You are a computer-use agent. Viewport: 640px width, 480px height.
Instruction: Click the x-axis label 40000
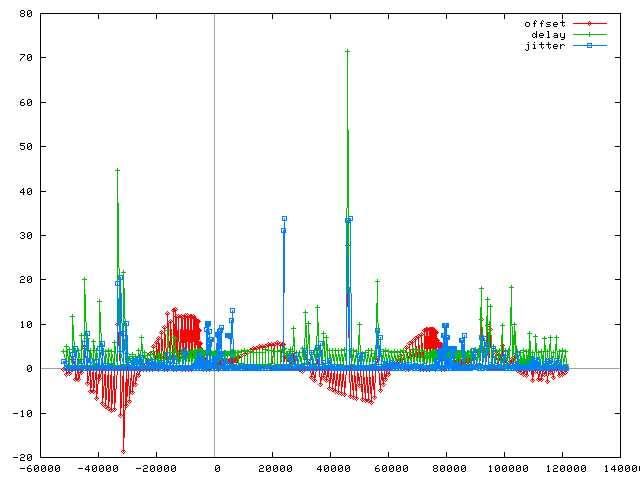[333, 469]
